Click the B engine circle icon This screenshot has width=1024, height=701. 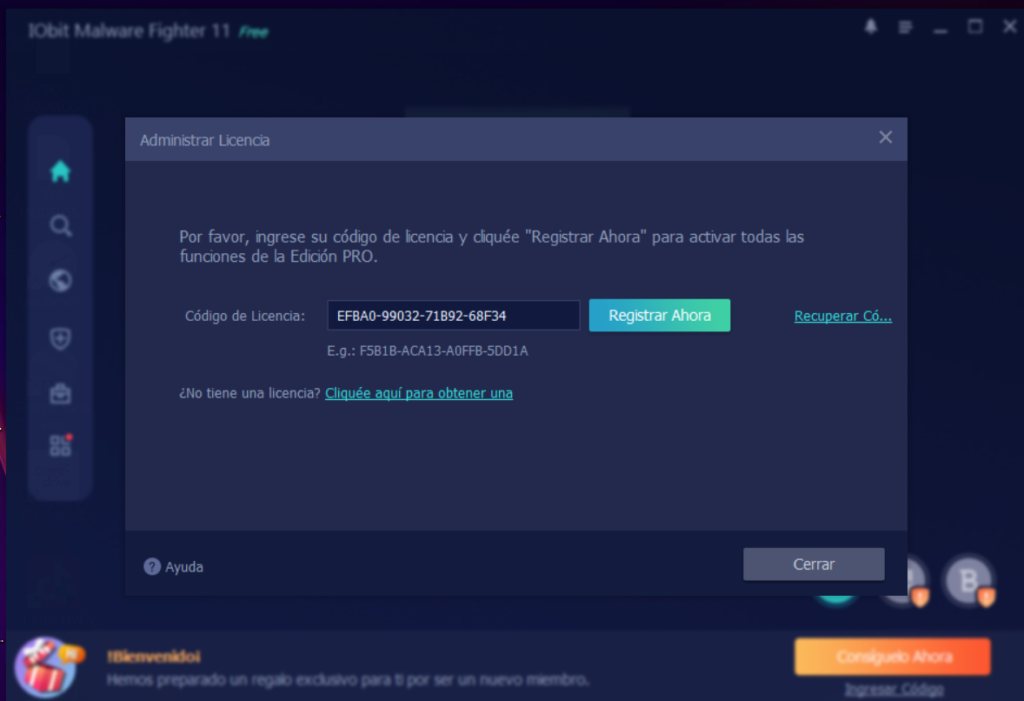coord(969,580)
